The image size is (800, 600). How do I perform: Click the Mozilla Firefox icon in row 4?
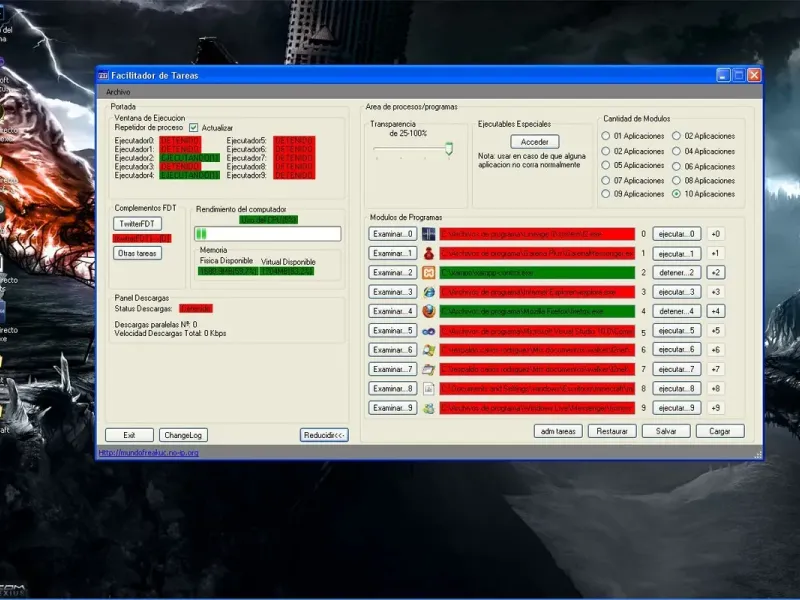(429, 311)
